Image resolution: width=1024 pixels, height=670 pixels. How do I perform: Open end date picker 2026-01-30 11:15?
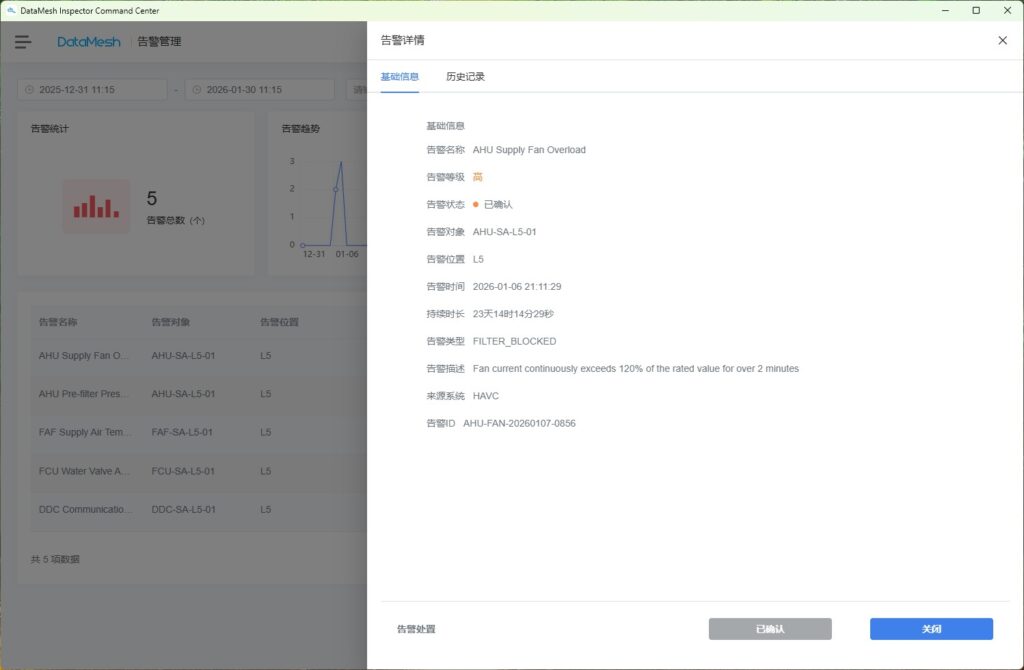tap(260, 90)
